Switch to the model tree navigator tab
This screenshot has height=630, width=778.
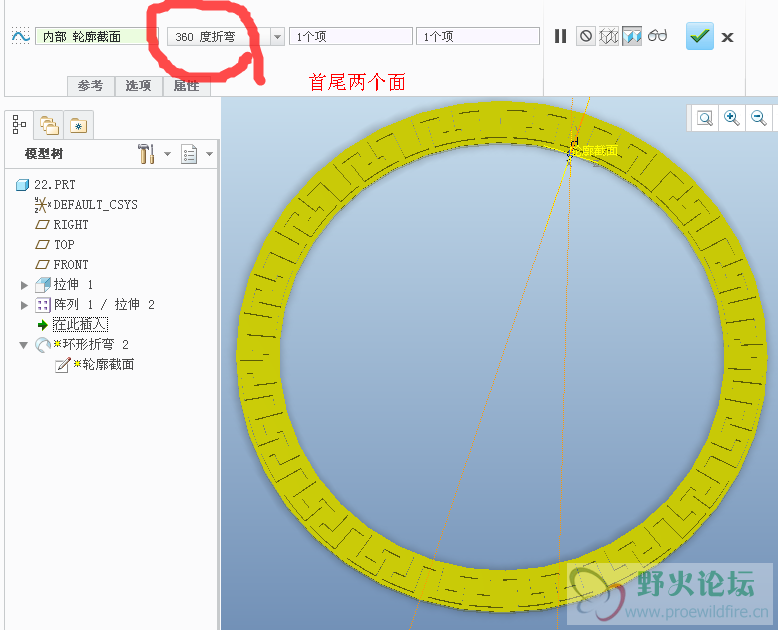19,125
